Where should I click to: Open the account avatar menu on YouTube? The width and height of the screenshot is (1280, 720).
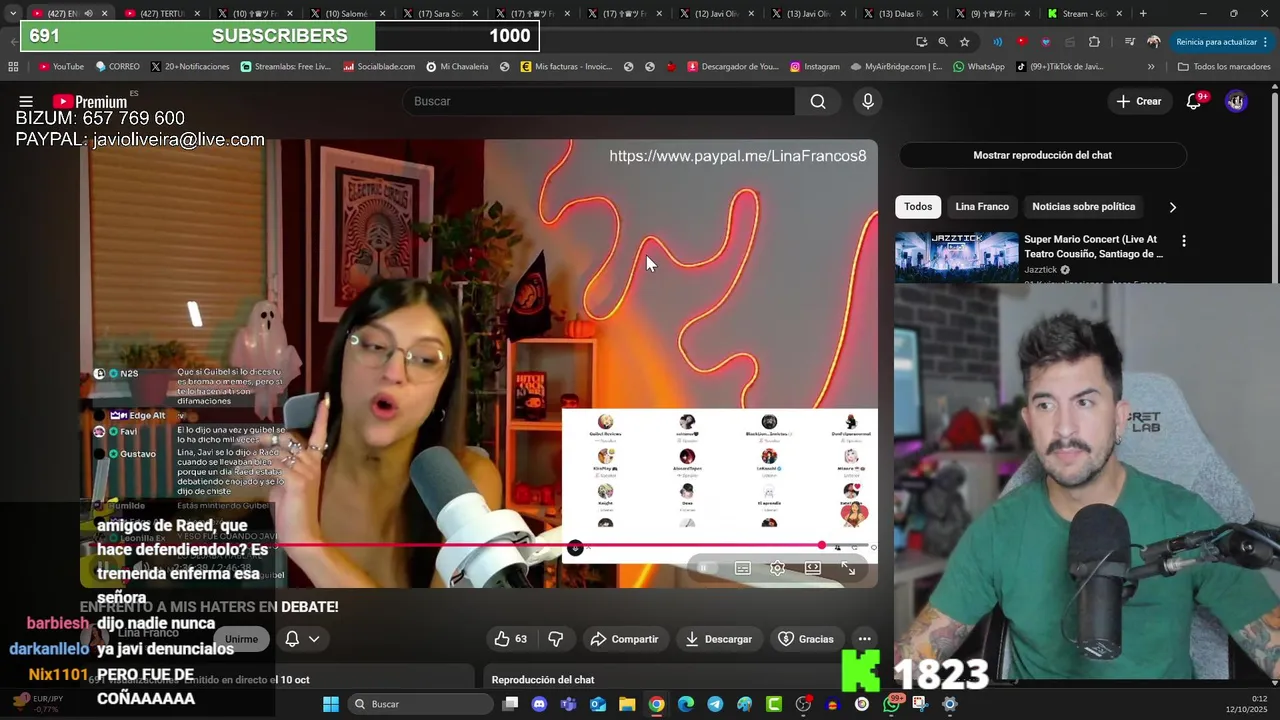(x=1236, y=101)
